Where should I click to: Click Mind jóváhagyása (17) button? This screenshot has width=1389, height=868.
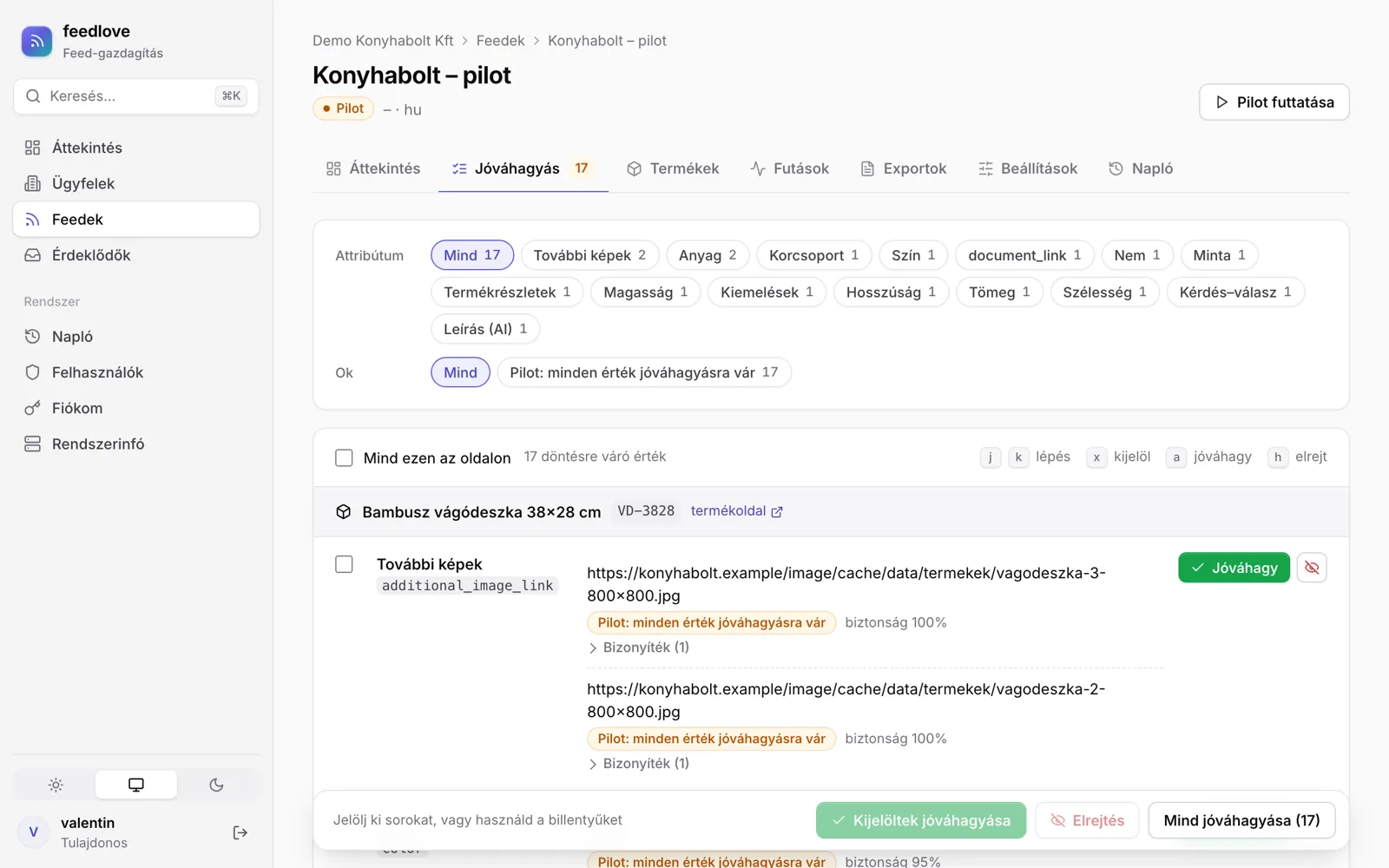click(x=1241, y=820)
